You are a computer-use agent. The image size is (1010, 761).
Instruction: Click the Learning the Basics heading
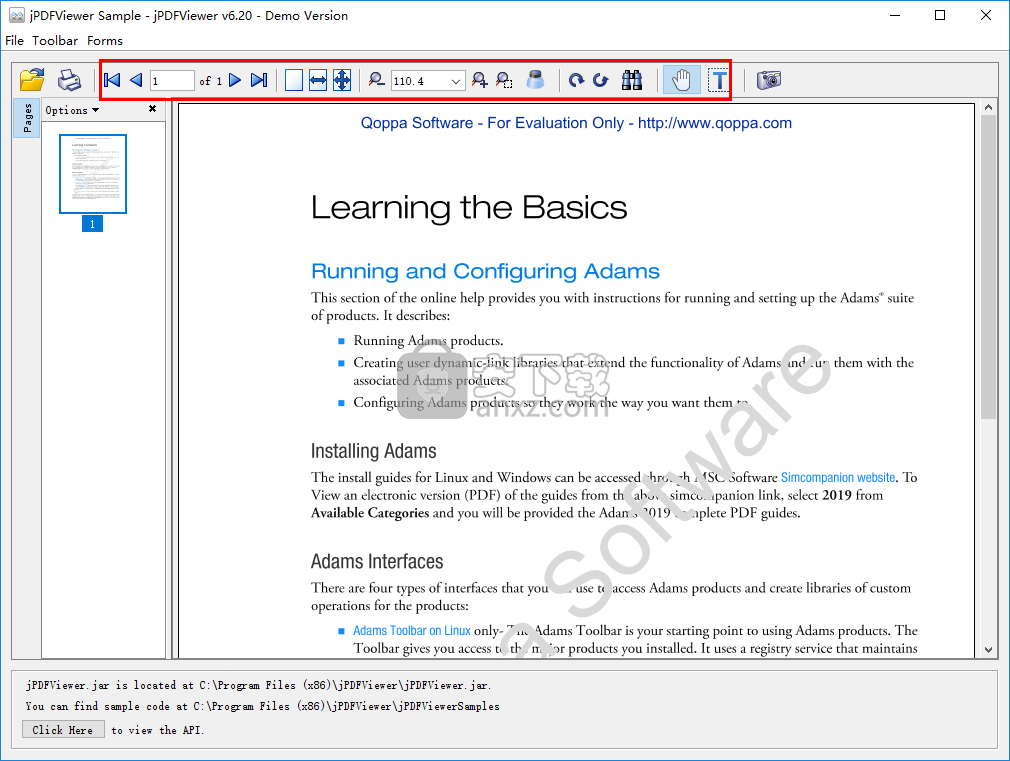(469, 208)
